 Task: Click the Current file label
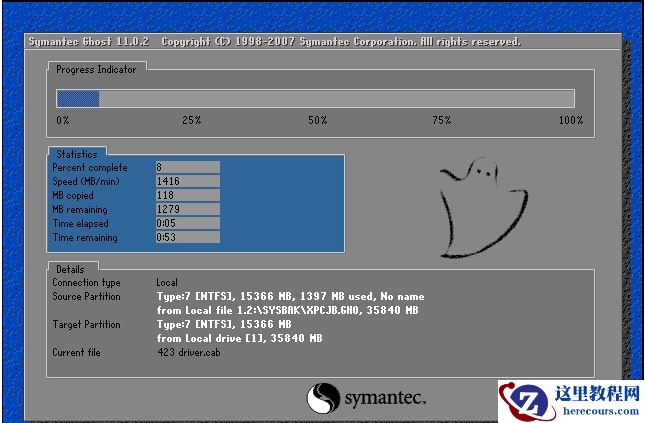coord(77,352)
